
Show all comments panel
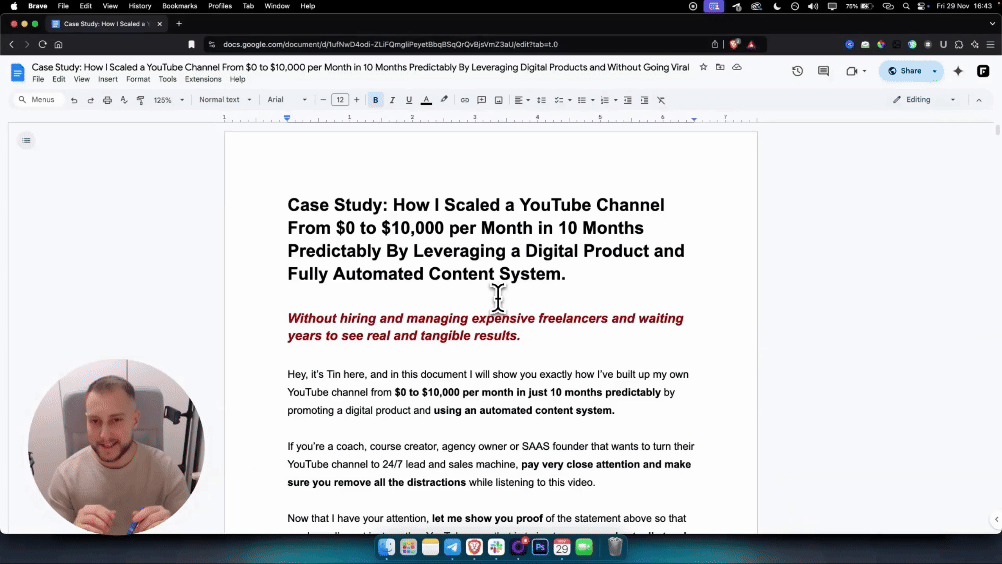coord(824,71)
